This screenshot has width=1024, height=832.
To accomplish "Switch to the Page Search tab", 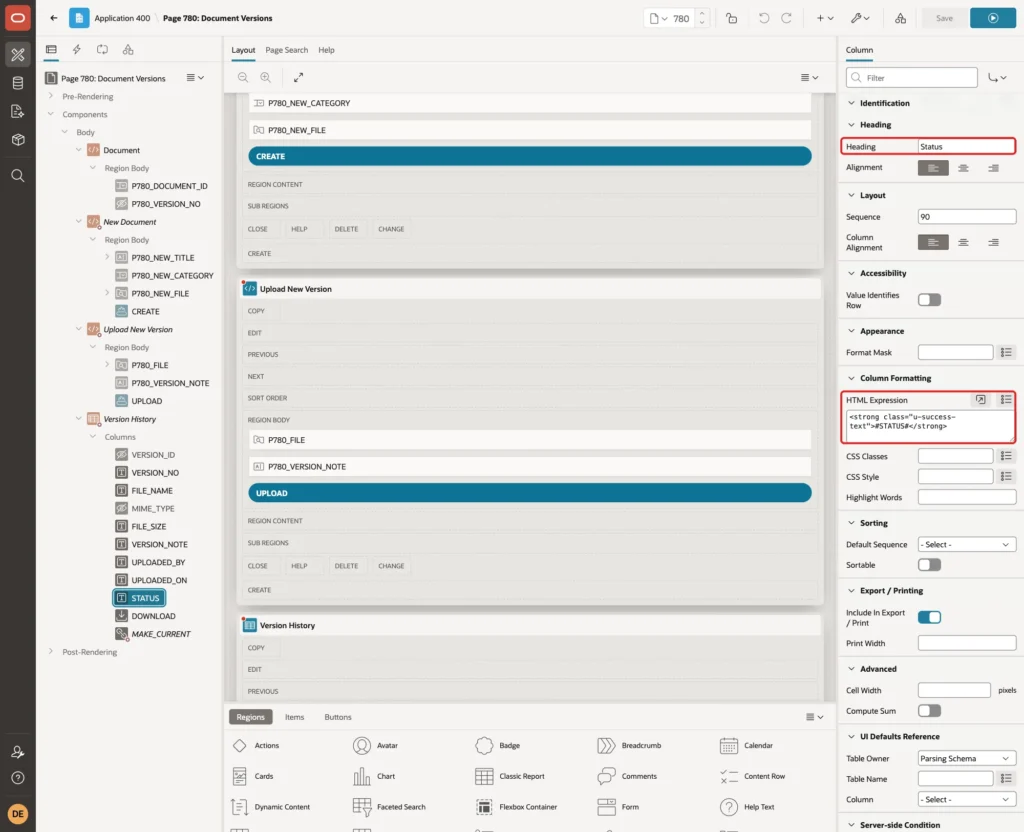I will pos(286,50).
